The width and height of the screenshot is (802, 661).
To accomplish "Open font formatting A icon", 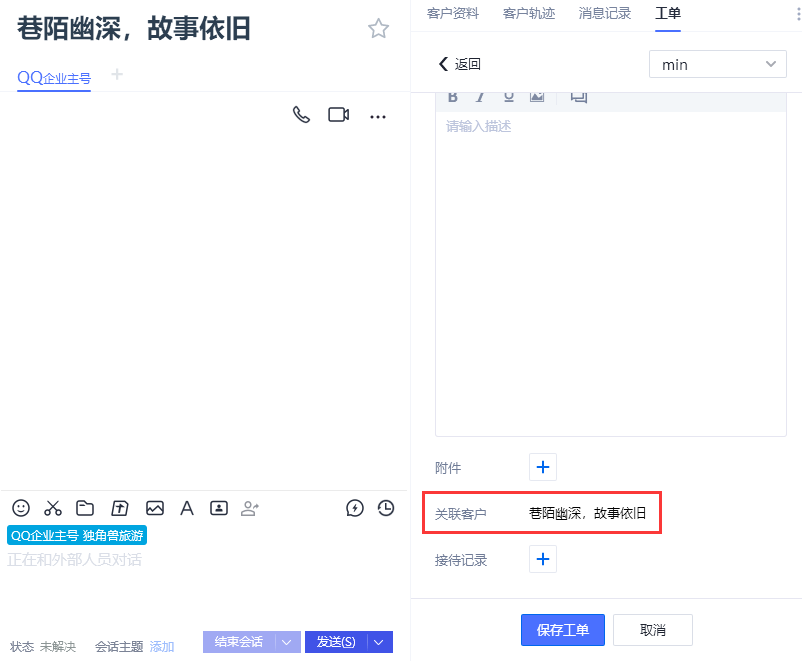I will point(187,508).
